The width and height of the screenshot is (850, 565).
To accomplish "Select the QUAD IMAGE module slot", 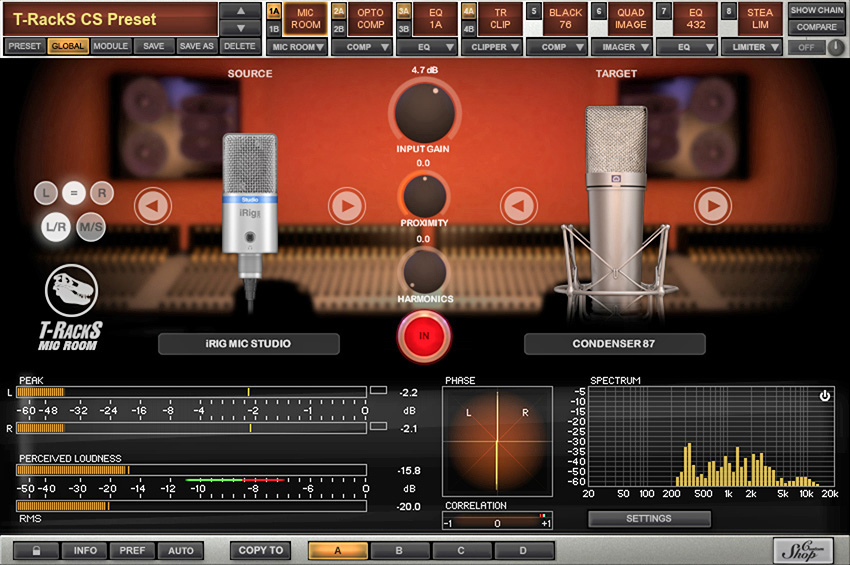I will [x=630, y=19].
